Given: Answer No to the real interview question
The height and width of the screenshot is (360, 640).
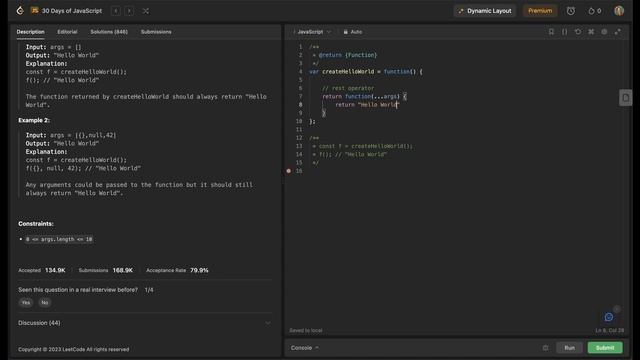Looking at the screenshot, I should pyautogui.click(x=44, y=302).
